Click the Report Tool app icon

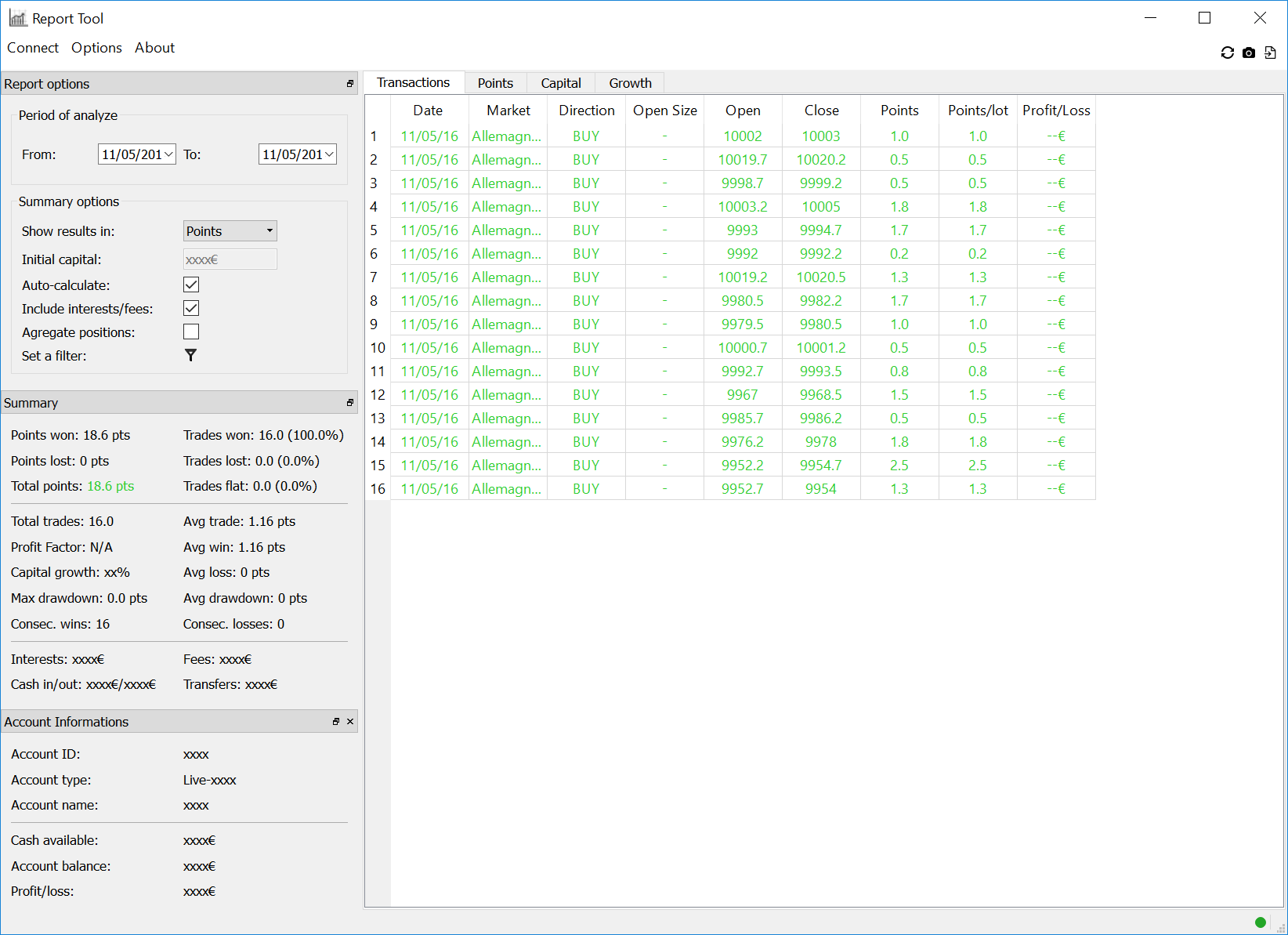18,18
